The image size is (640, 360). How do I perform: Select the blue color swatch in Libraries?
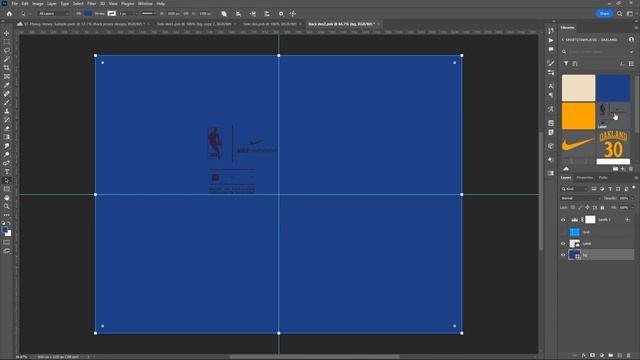click(613, 88)
